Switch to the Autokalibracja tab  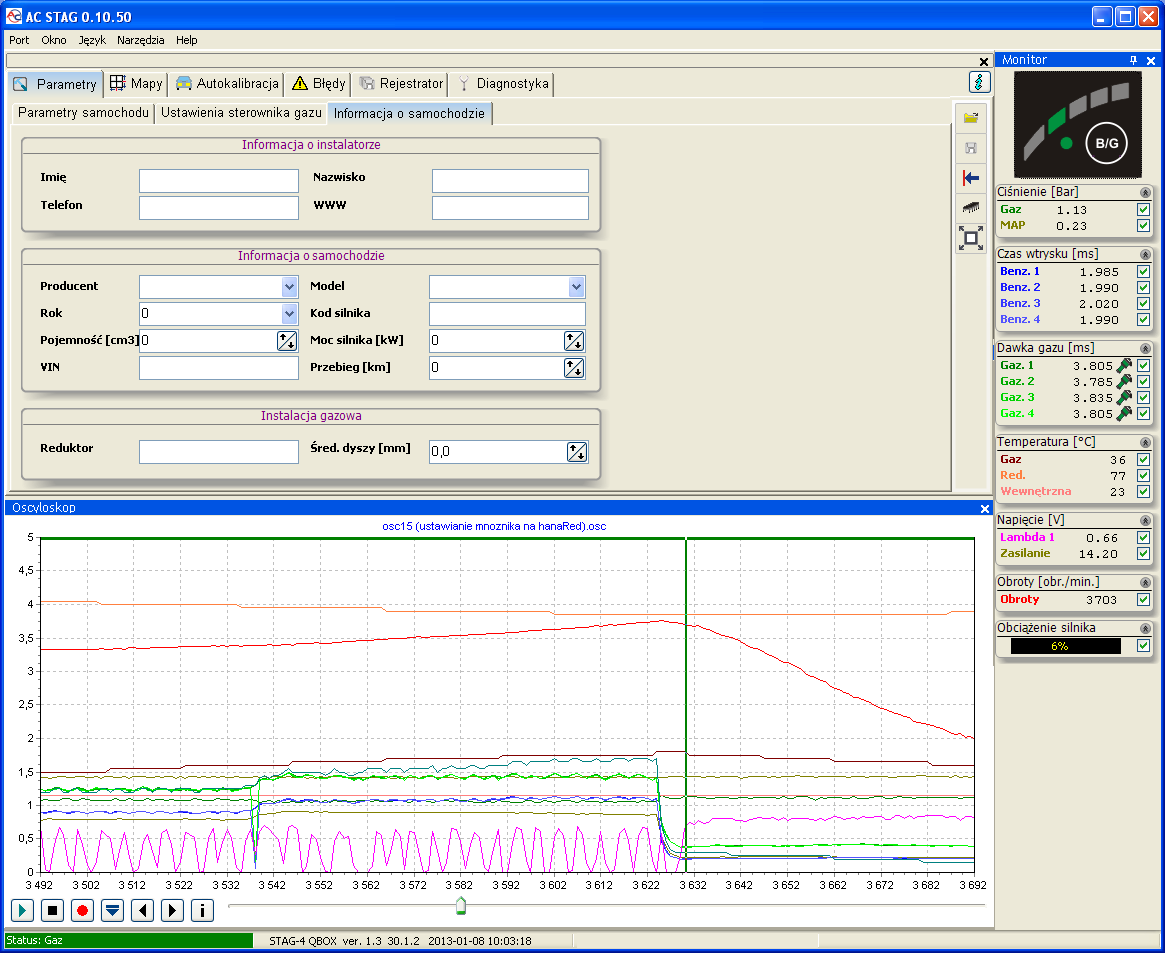(227, 83)
